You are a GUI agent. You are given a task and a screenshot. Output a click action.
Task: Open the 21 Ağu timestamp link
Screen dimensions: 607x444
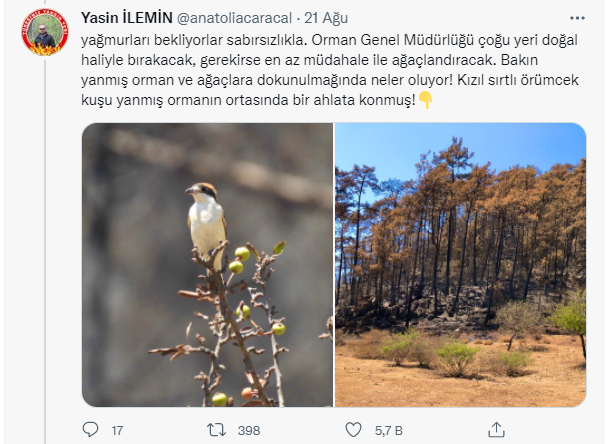(326, 18)
